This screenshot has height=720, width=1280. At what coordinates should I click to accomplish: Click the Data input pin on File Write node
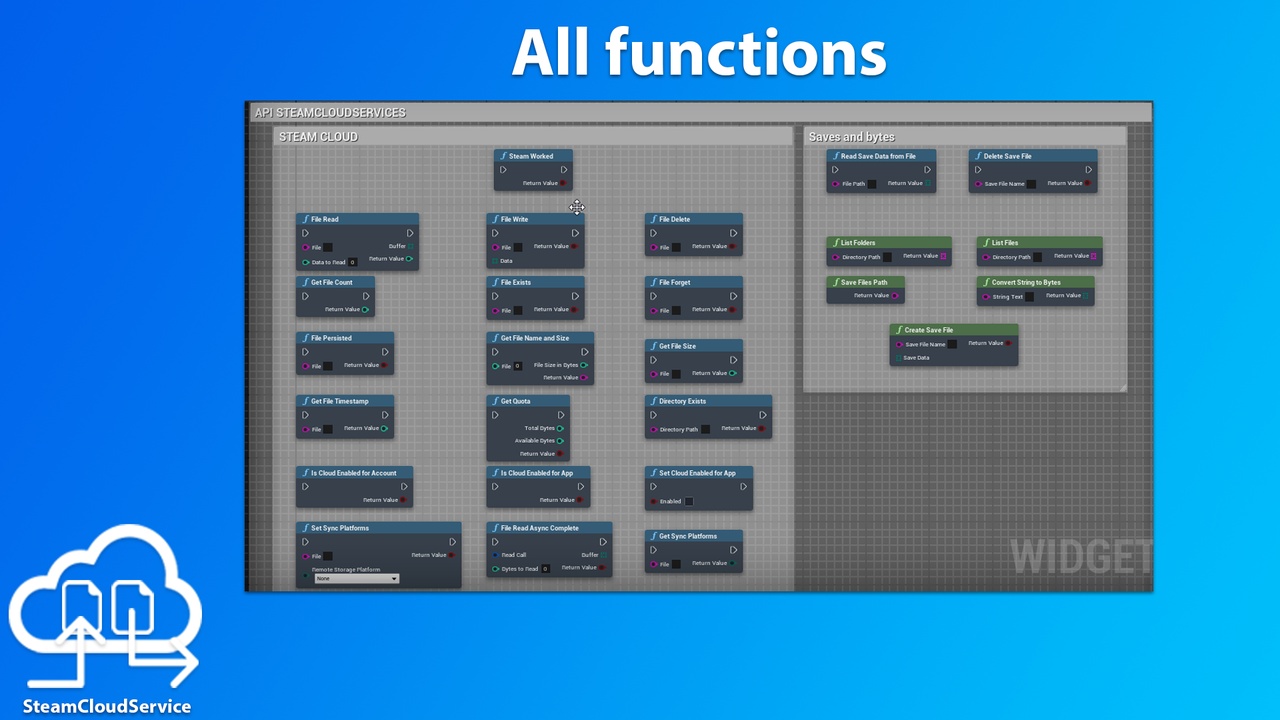(495, 261)
